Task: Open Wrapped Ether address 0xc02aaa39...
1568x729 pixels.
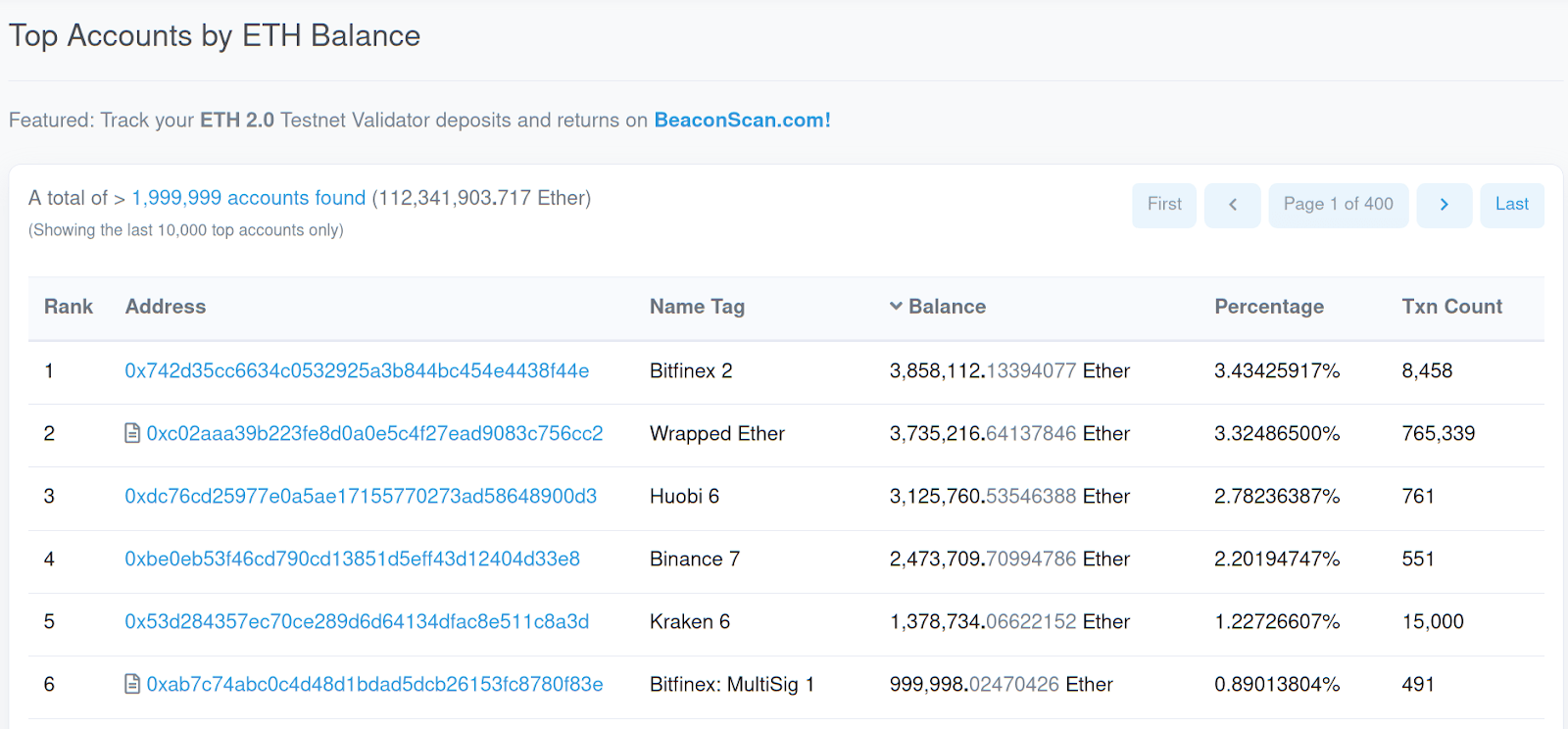Action: pyautogui.click(x=374, y=433)
